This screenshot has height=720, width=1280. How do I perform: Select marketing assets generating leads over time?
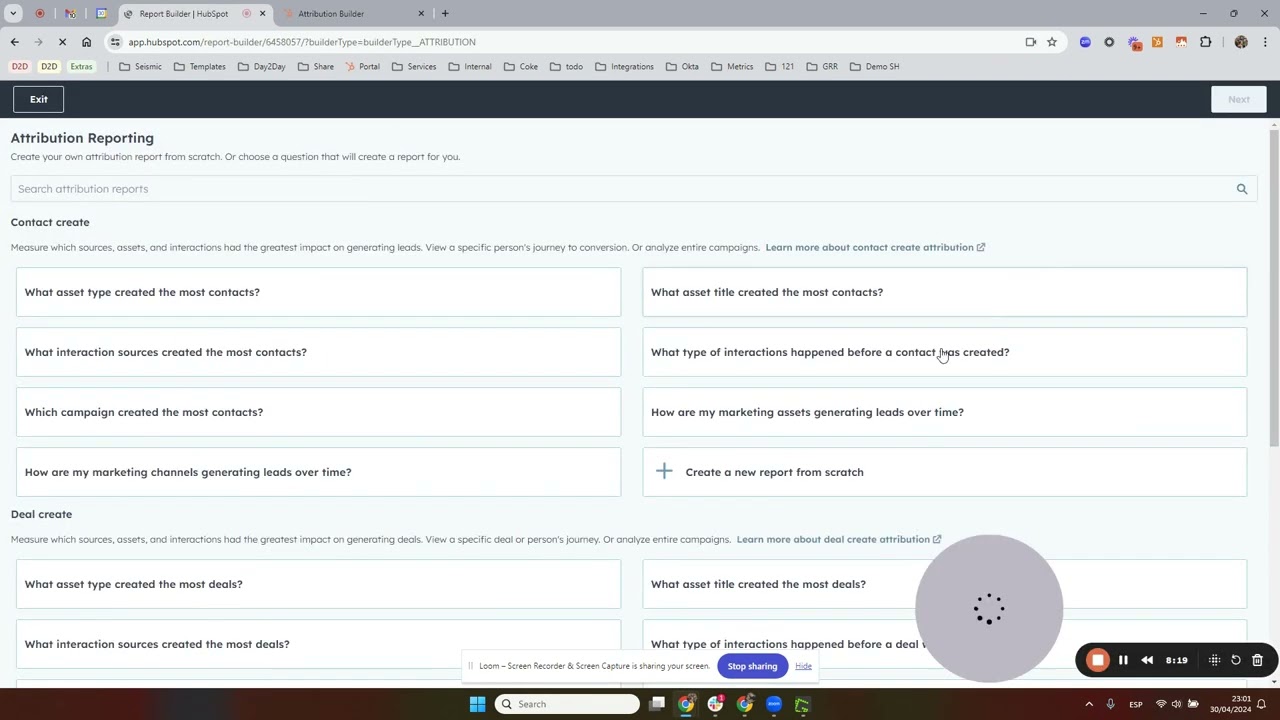945,412
